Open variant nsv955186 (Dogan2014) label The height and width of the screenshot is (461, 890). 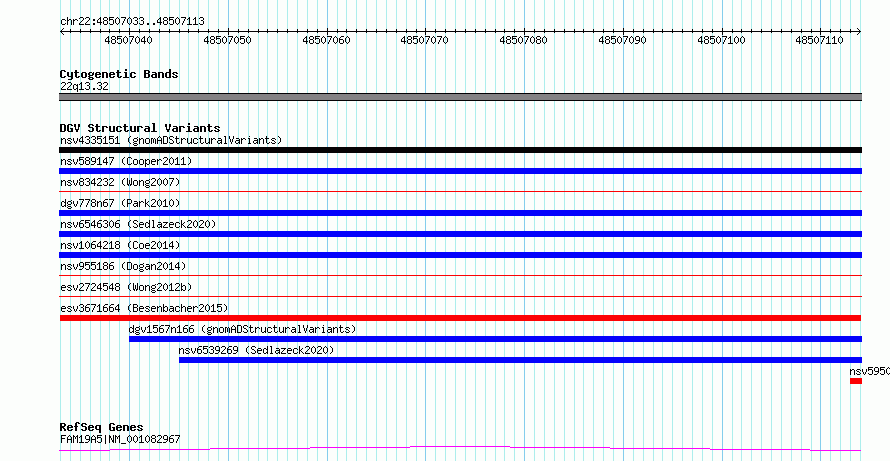pyautogui.click(x=123, y=266)
